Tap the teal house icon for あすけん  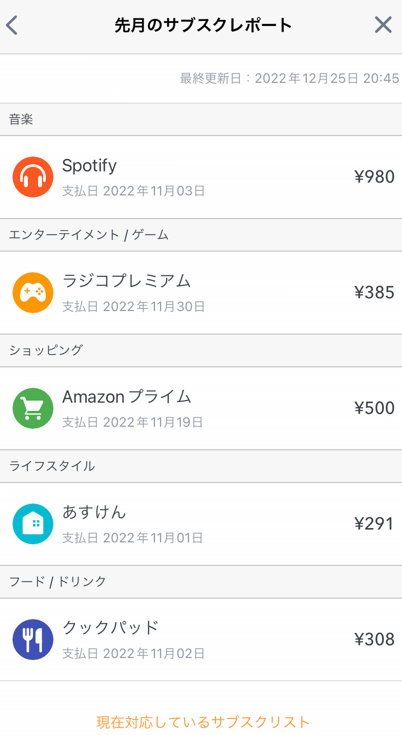(33, 524)
